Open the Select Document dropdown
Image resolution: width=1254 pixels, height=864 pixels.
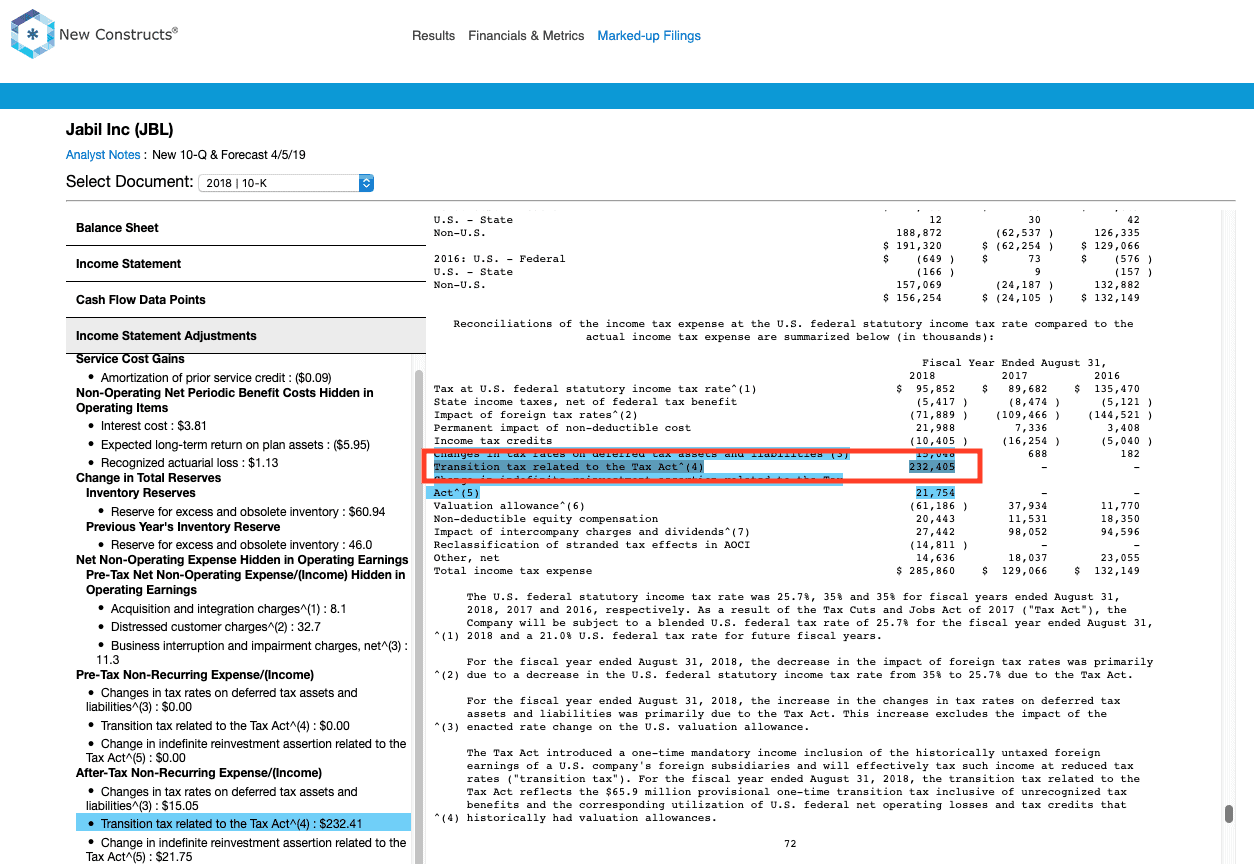click(x=286, y=183)
